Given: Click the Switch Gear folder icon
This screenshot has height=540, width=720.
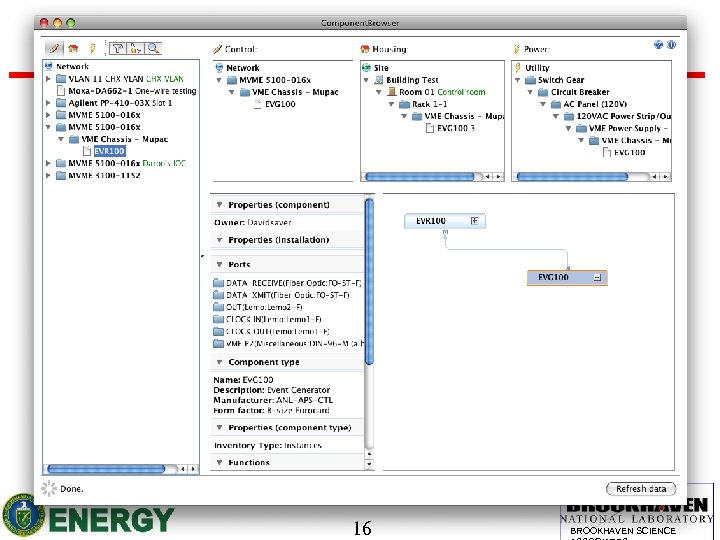Looking at the screenshot, I should (530, 80).
